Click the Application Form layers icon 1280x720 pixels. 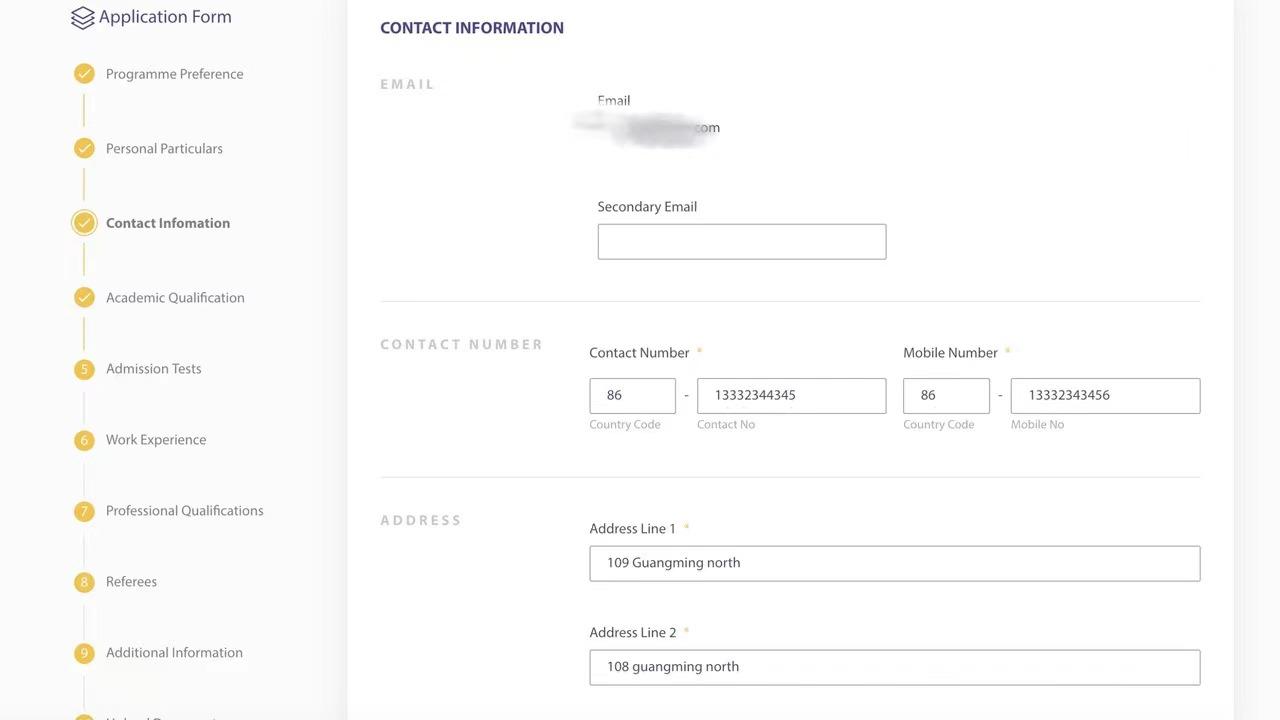[83, 18]
